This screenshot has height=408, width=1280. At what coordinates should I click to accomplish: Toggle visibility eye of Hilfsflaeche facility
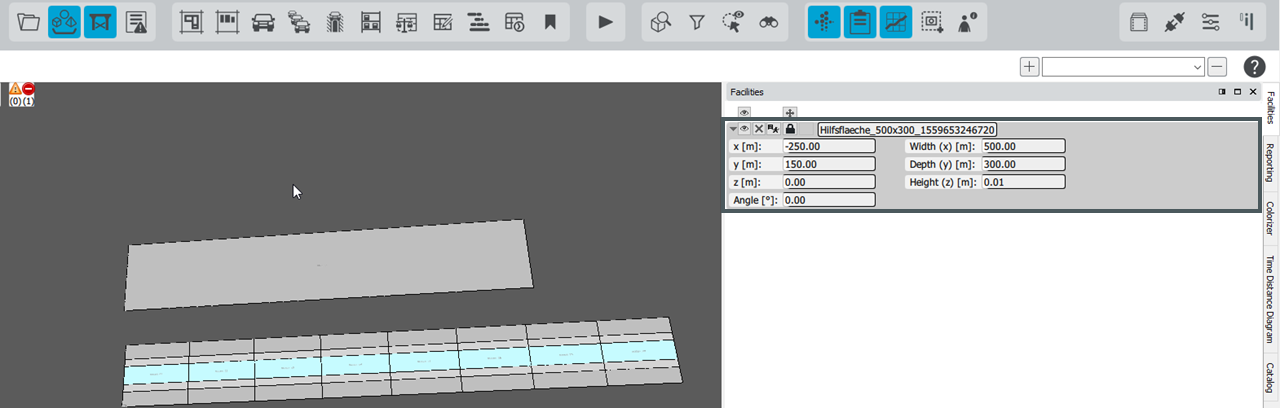pyautogui.click(x=745, y=129)
